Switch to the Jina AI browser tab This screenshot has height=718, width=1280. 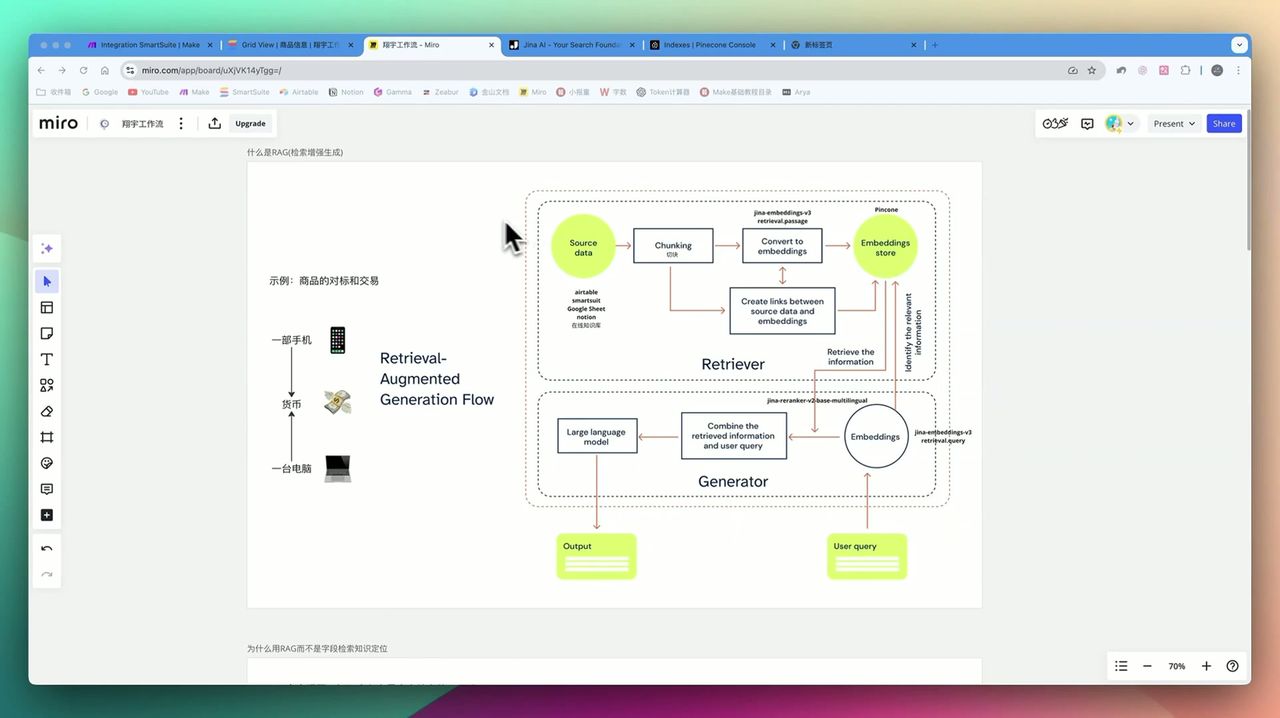click(567, 45)
